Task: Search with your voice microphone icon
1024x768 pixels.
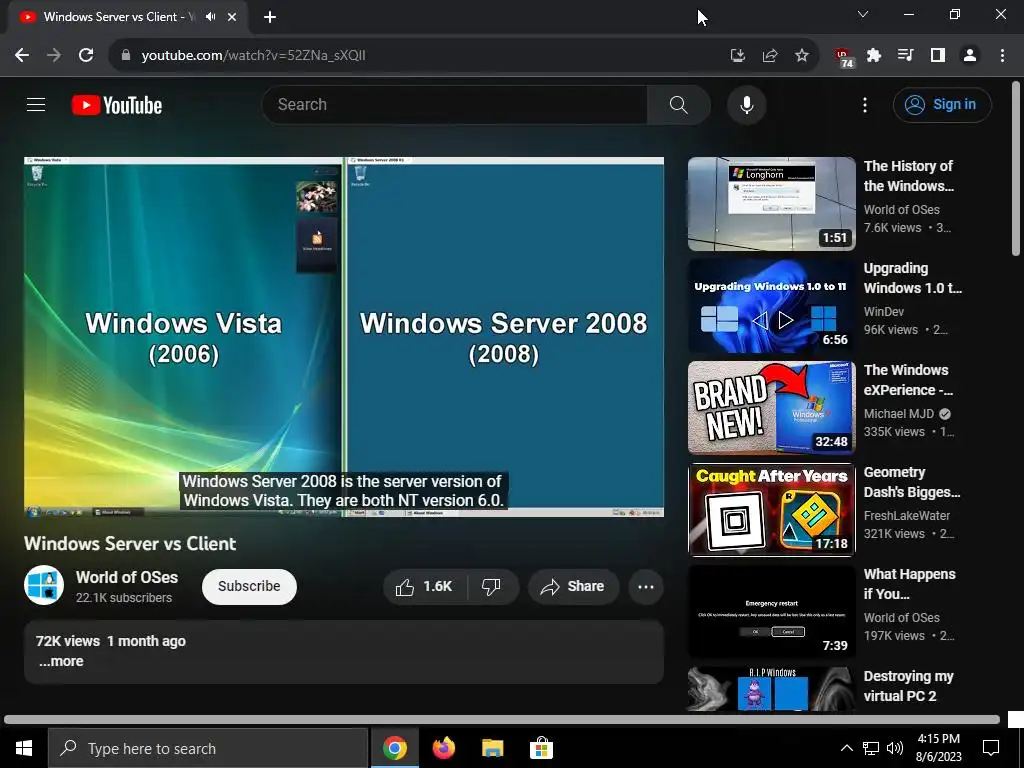Action: coord(746,104)
